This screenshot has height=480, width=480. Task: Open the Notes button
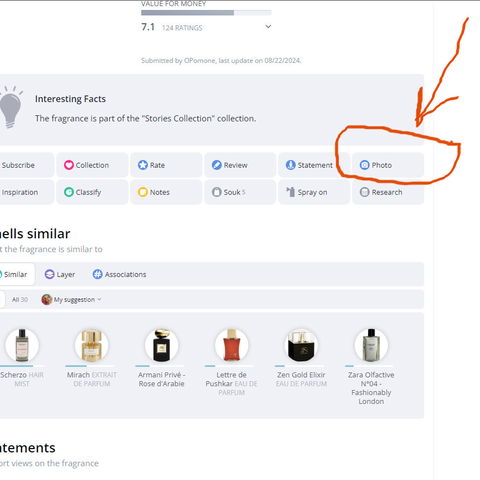[x=166, y=192]
